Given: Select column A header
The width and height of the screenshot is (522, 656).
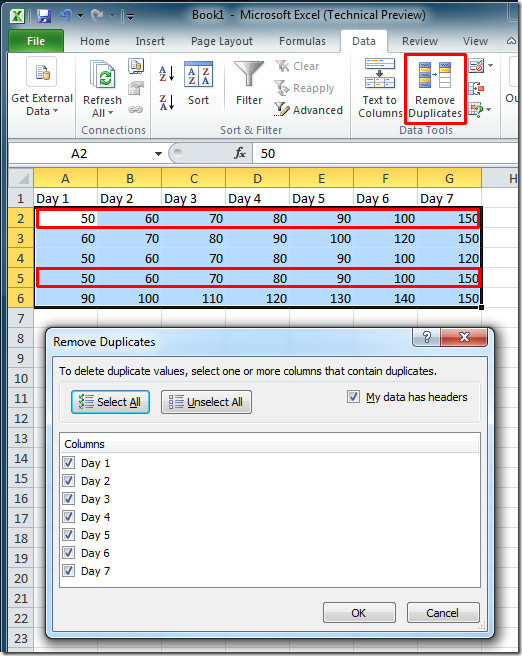Looking at the screenshot, I should pyautogui.click(x=66, y=179).
